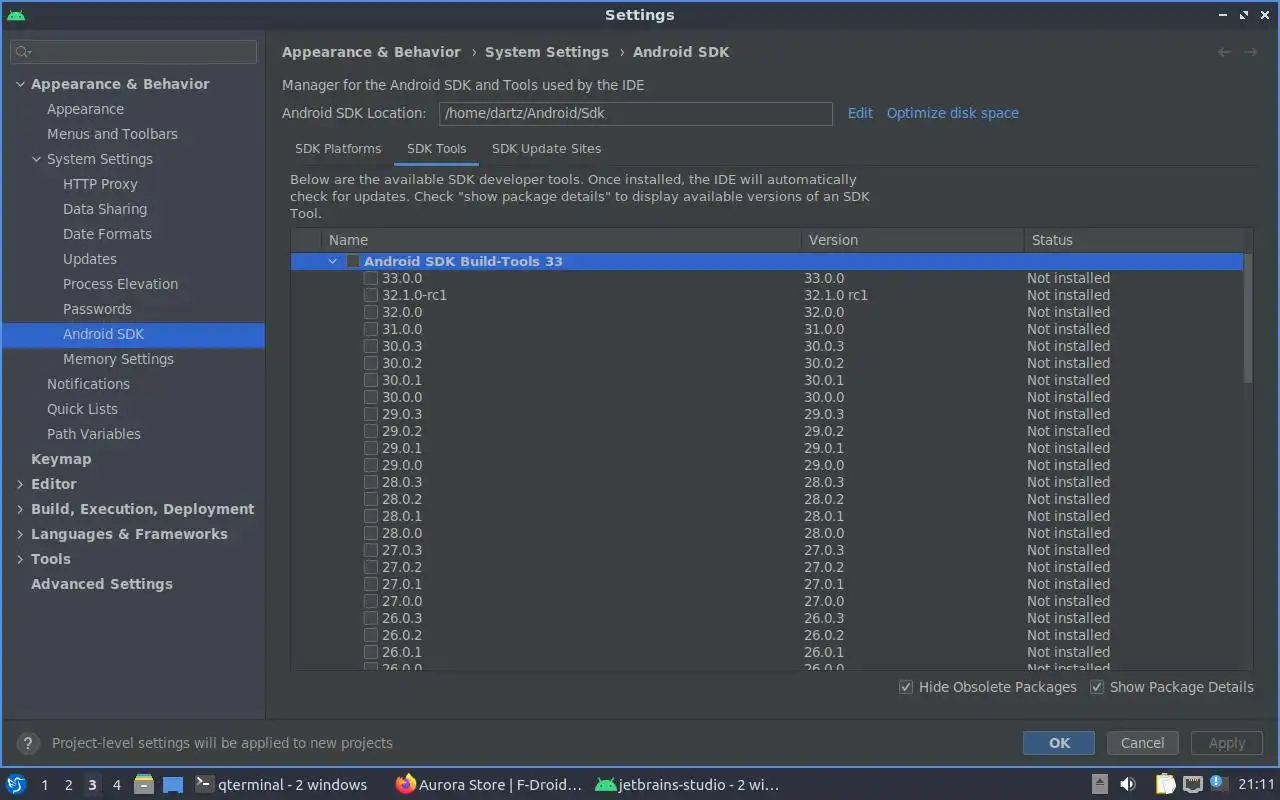The height and width of the screenshot is (800, 1280).
Task: Click the search magnifier icon in settings
Action: pos(23,52)
